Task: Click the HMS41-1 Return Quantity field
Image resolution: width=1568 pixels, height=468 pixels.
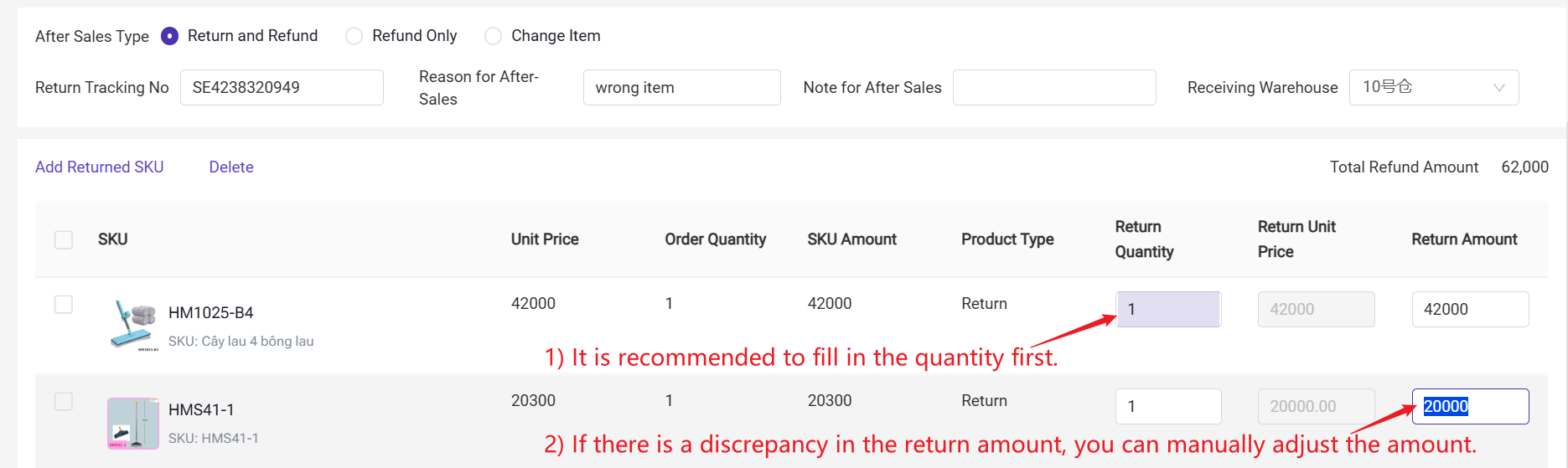Action: (1168, 406)
